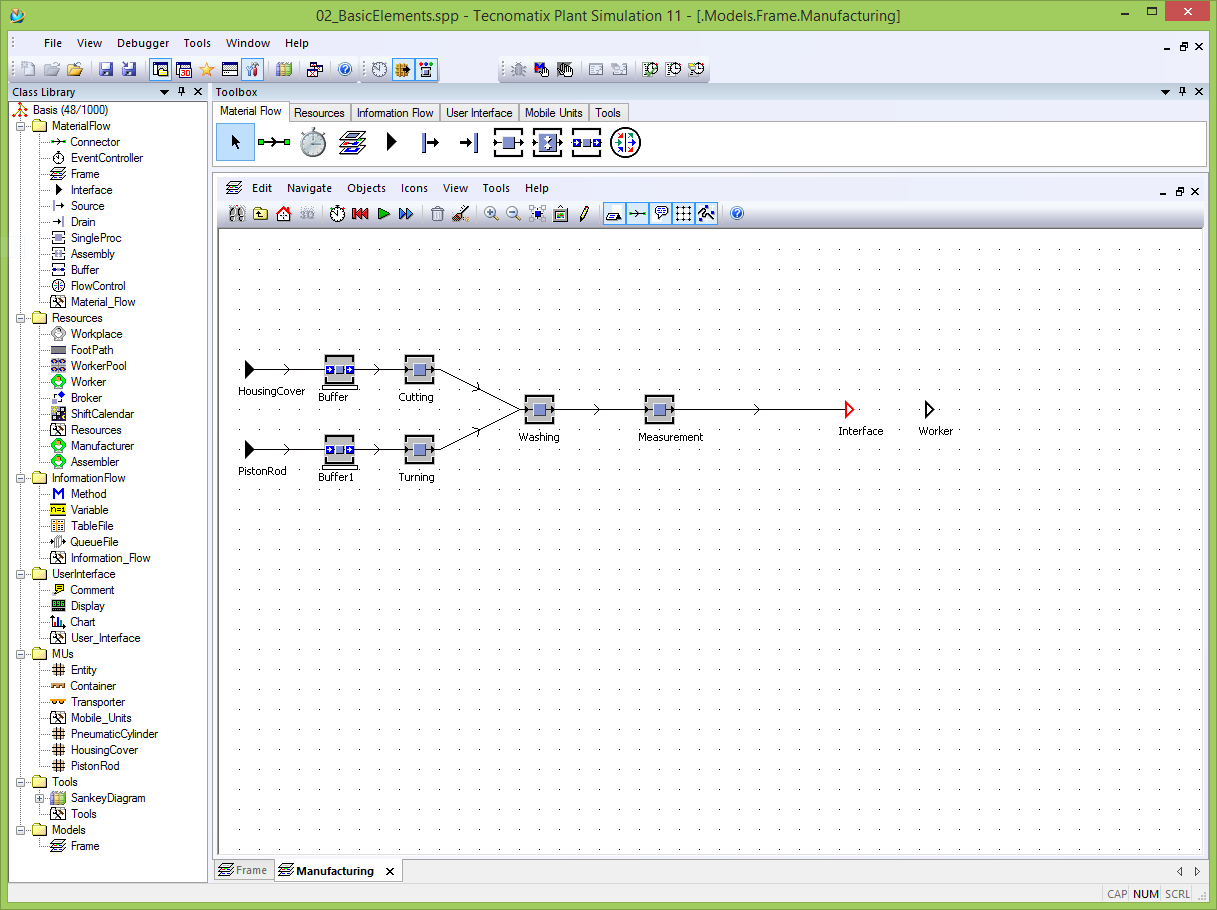
Task: Collapse the InformationFlow folder
Action: coord(21,478)
